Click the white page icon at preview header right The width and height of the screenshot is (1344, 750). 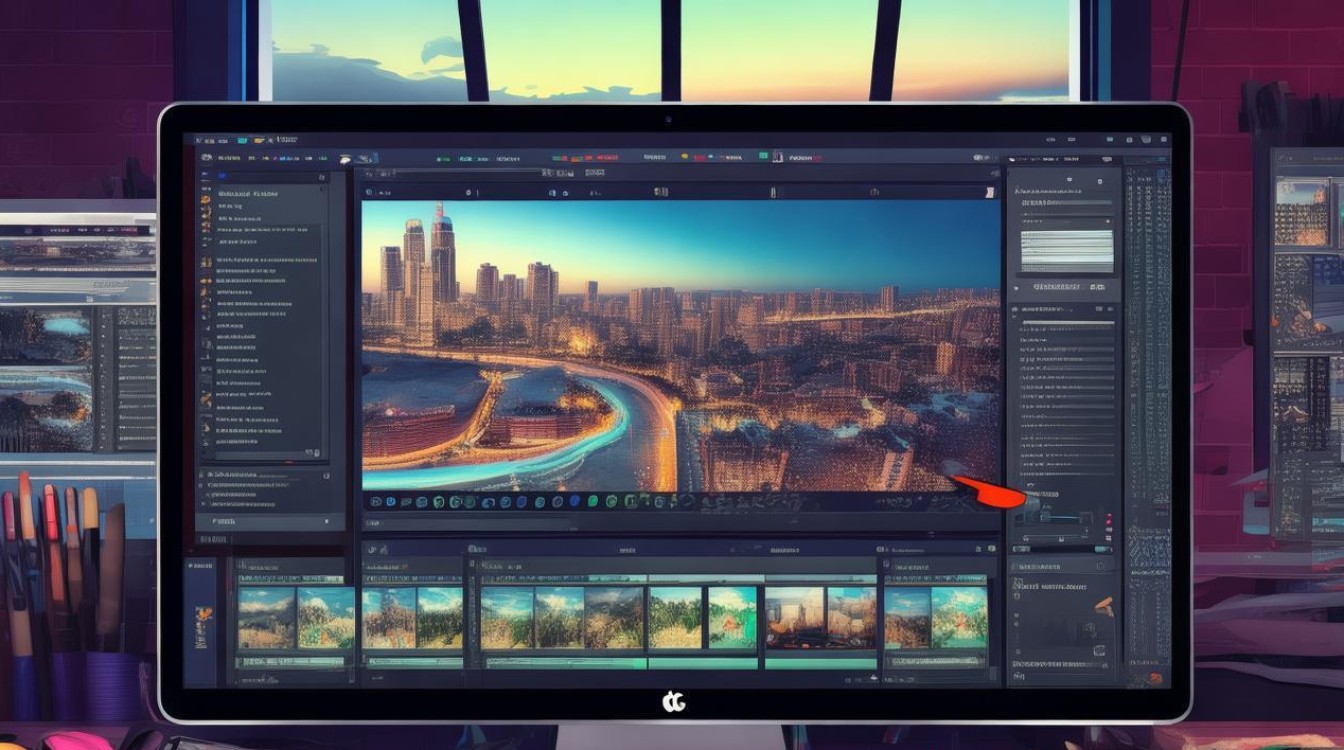988,191
